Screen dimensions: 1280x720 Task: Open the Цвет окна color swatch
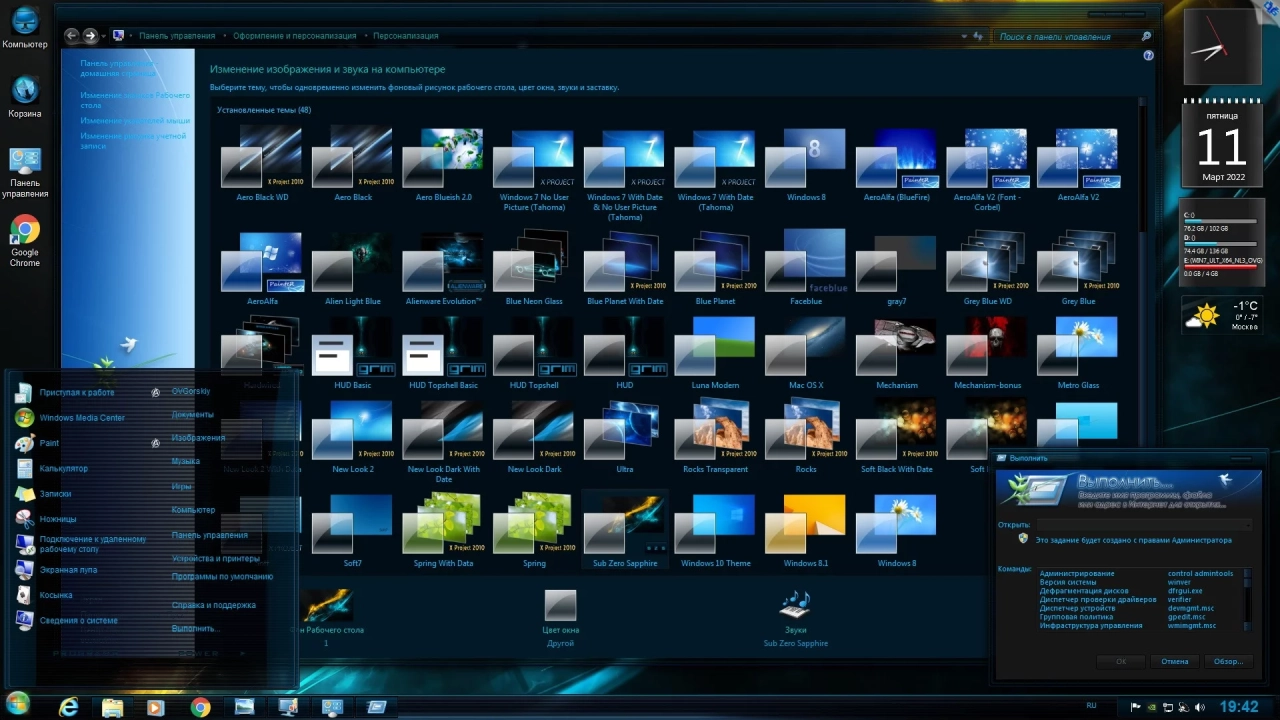560,605
